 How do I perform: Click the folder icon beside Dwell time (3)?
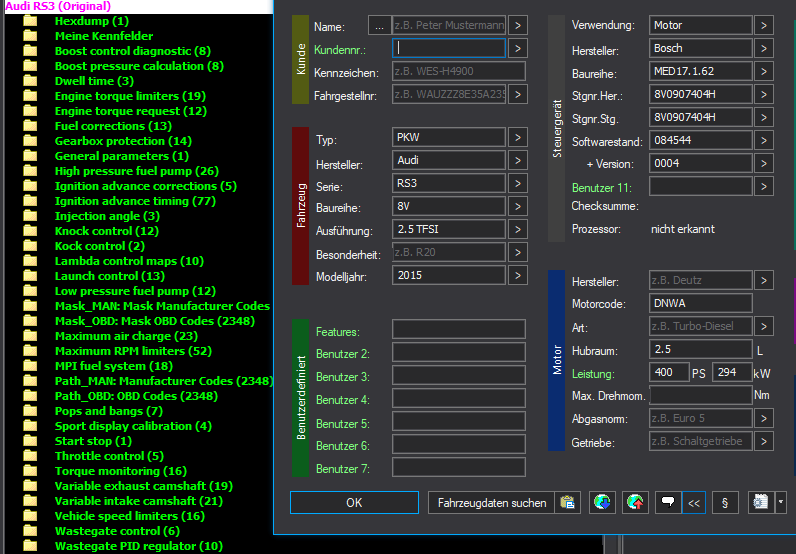point(30,81)
